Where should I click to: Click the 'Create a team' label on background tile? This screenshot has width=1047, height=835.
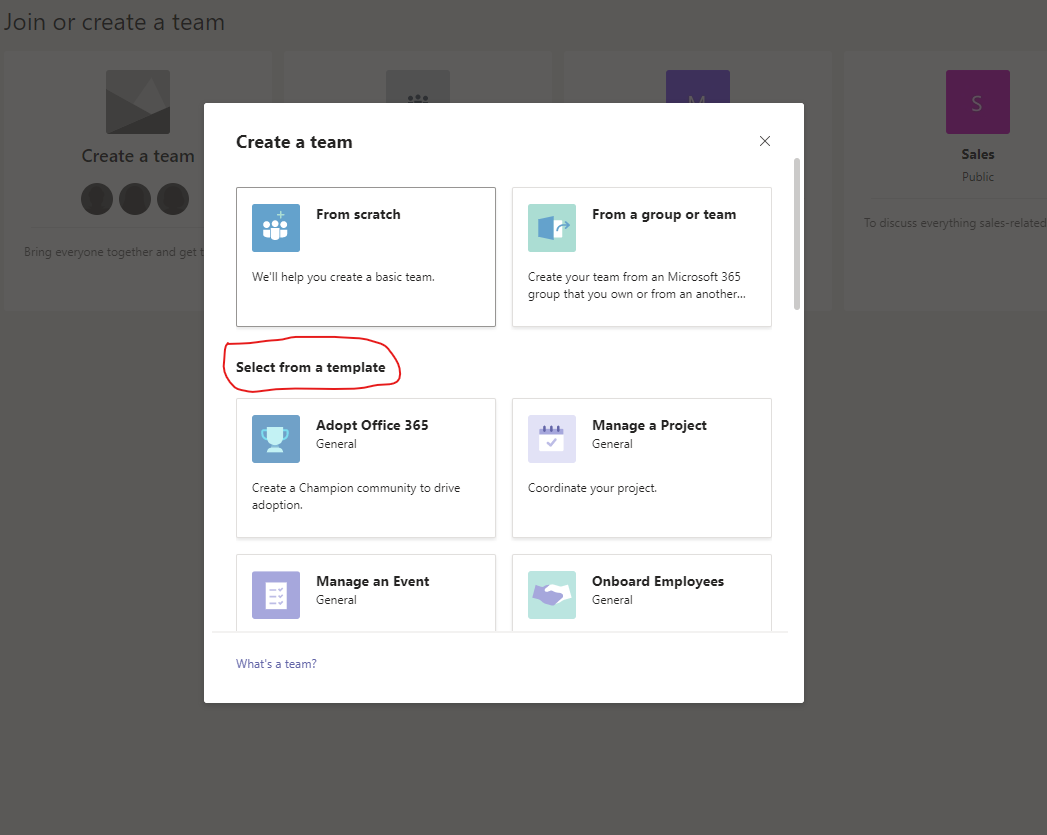(x=138, y=156)
